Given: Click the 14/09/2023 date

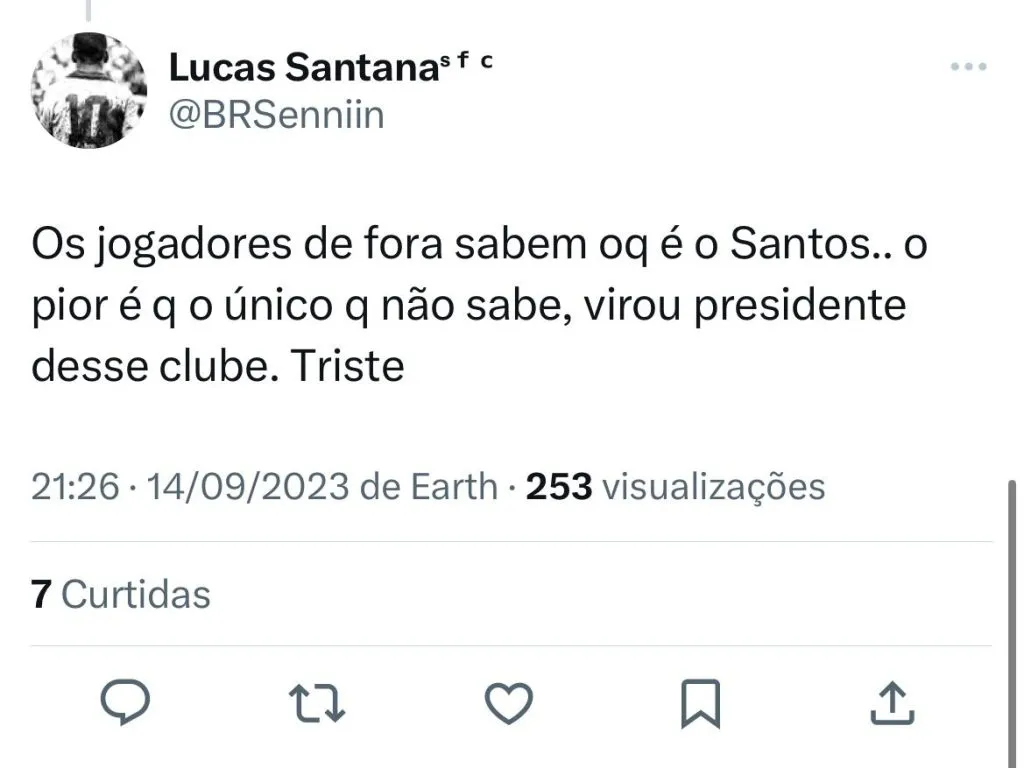Looking at the screenshot, I should click(249, 487).
